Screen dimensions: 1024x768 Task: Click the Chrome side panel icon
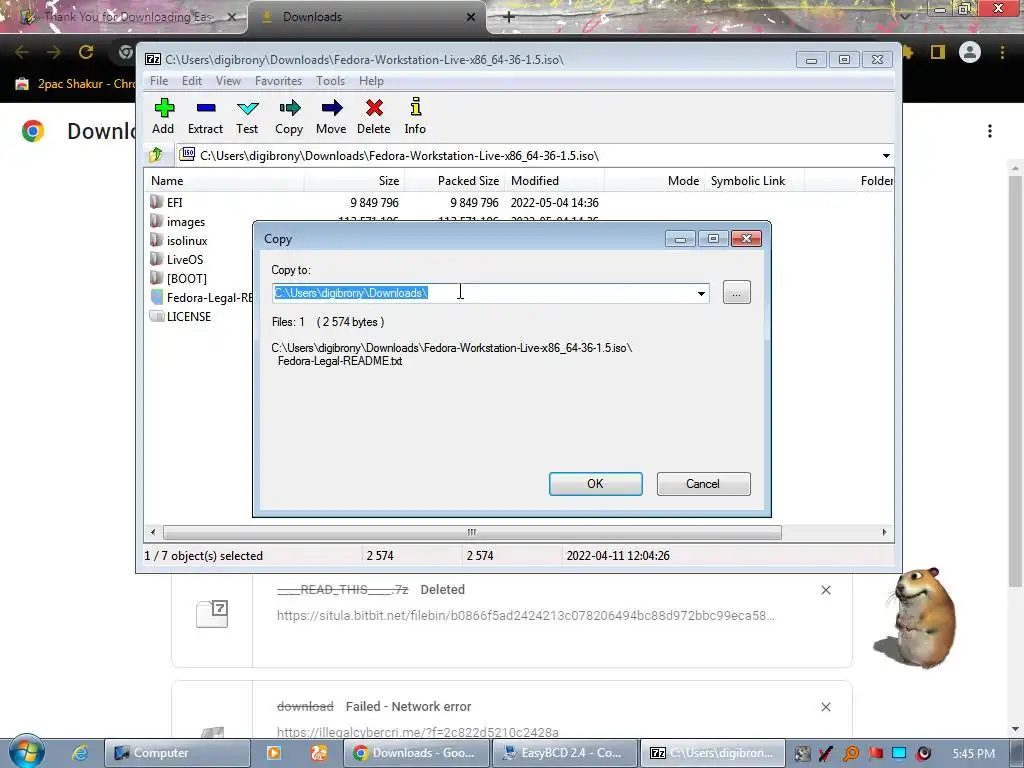[938, 52]
